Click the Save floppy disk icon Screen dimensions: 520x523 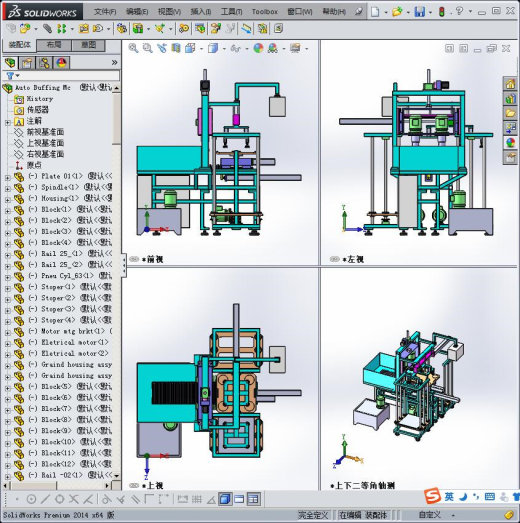tap(419, 12)
